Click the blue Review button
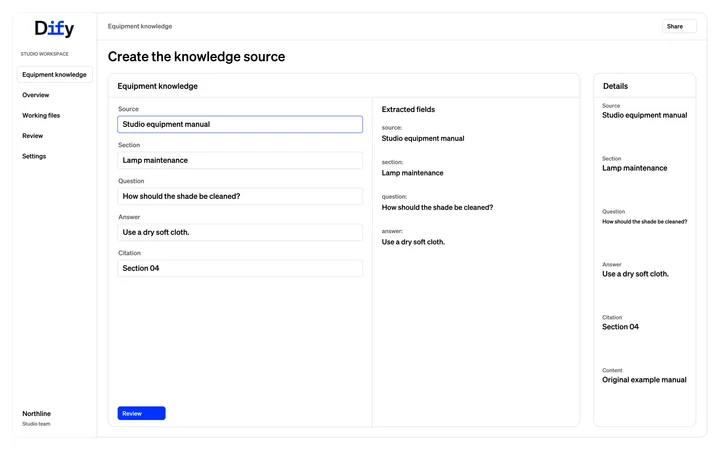Viewport: 720px width, 450px height. [x=141, y=413]
